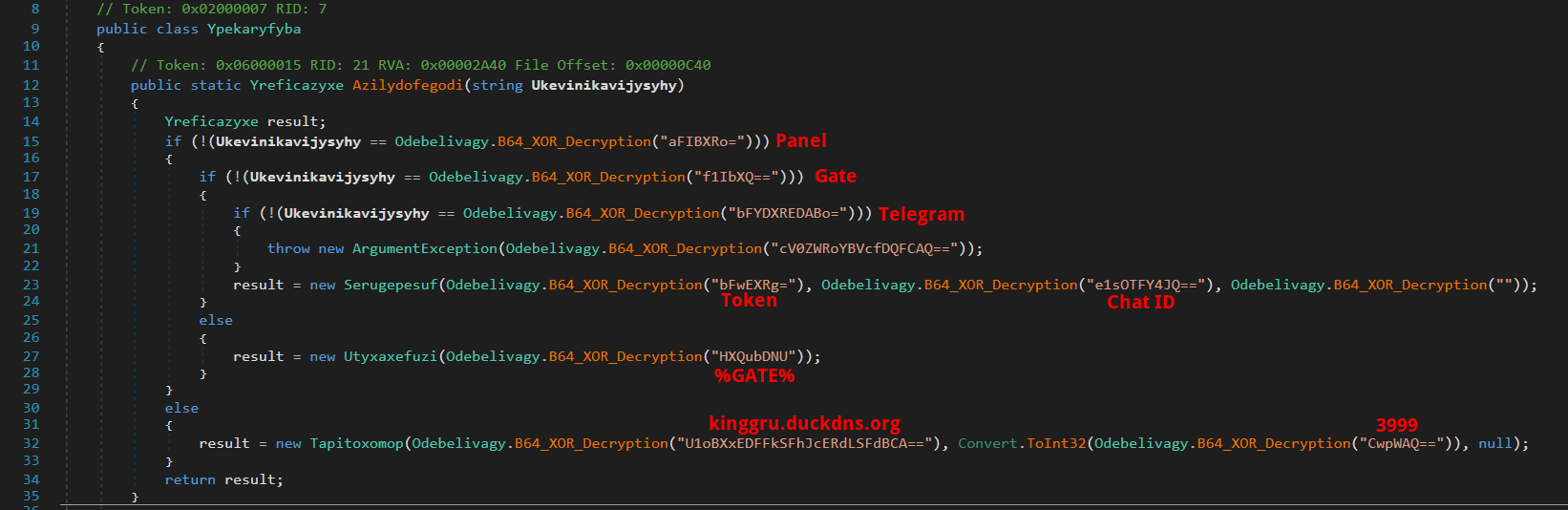This screenshot has width=1568, height=510.
Task: Click line number 21 in the gutter
Action: [x=31, y=248]
